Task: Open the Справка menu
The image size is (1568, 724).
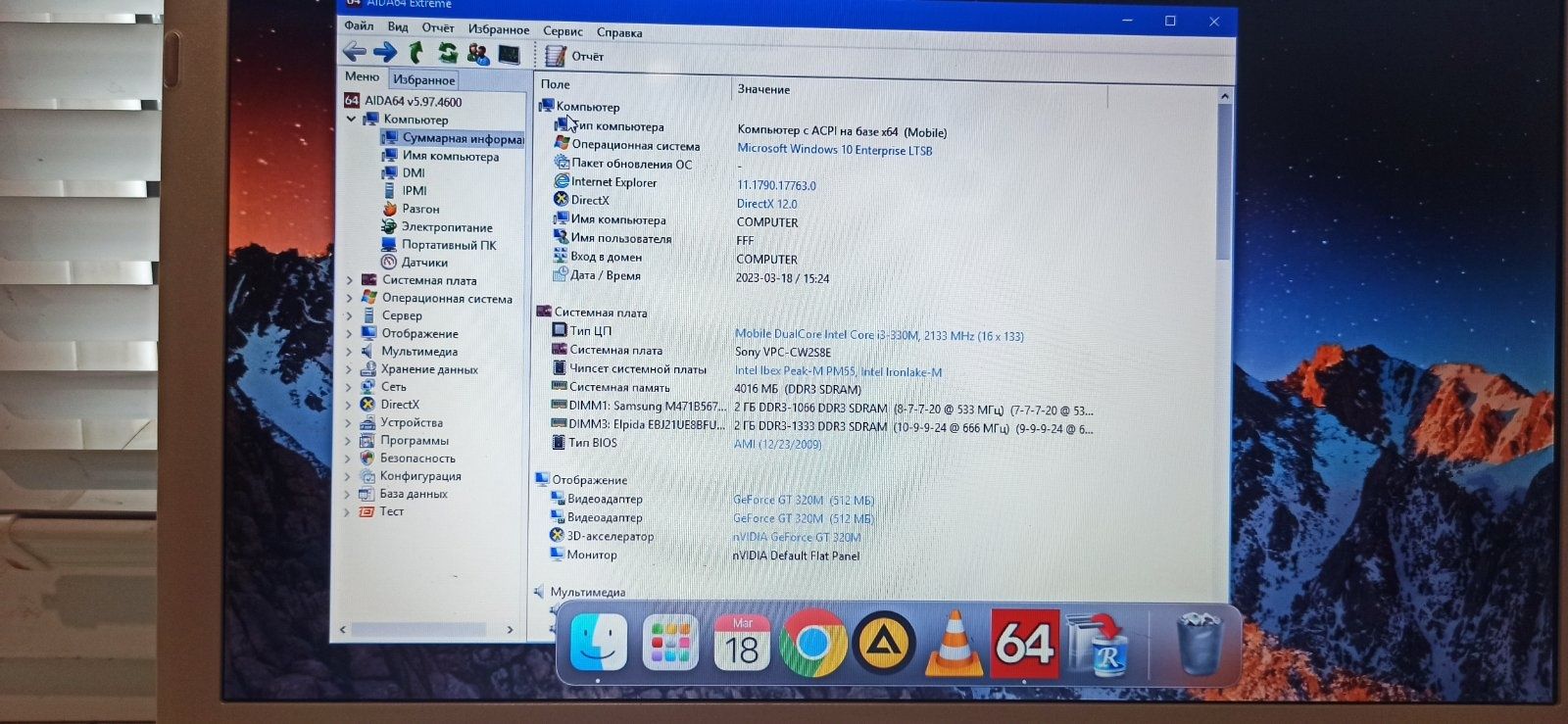Action: [619, 32]
